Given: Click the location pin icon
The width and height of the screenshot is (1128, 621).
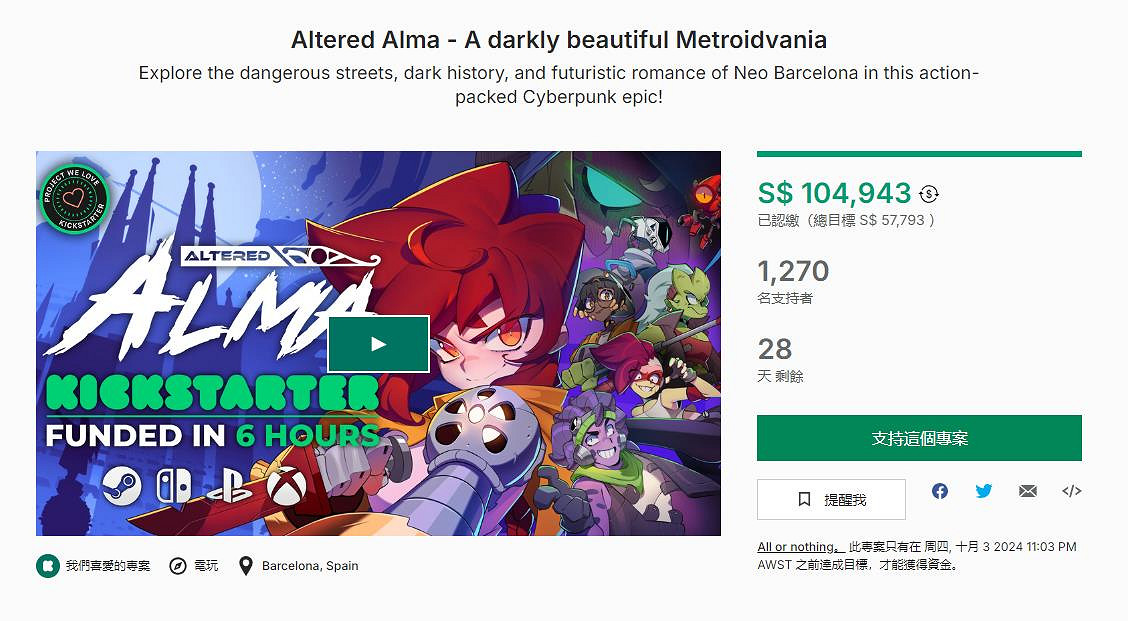Looking at the screenshot, I should pos(245,566).
